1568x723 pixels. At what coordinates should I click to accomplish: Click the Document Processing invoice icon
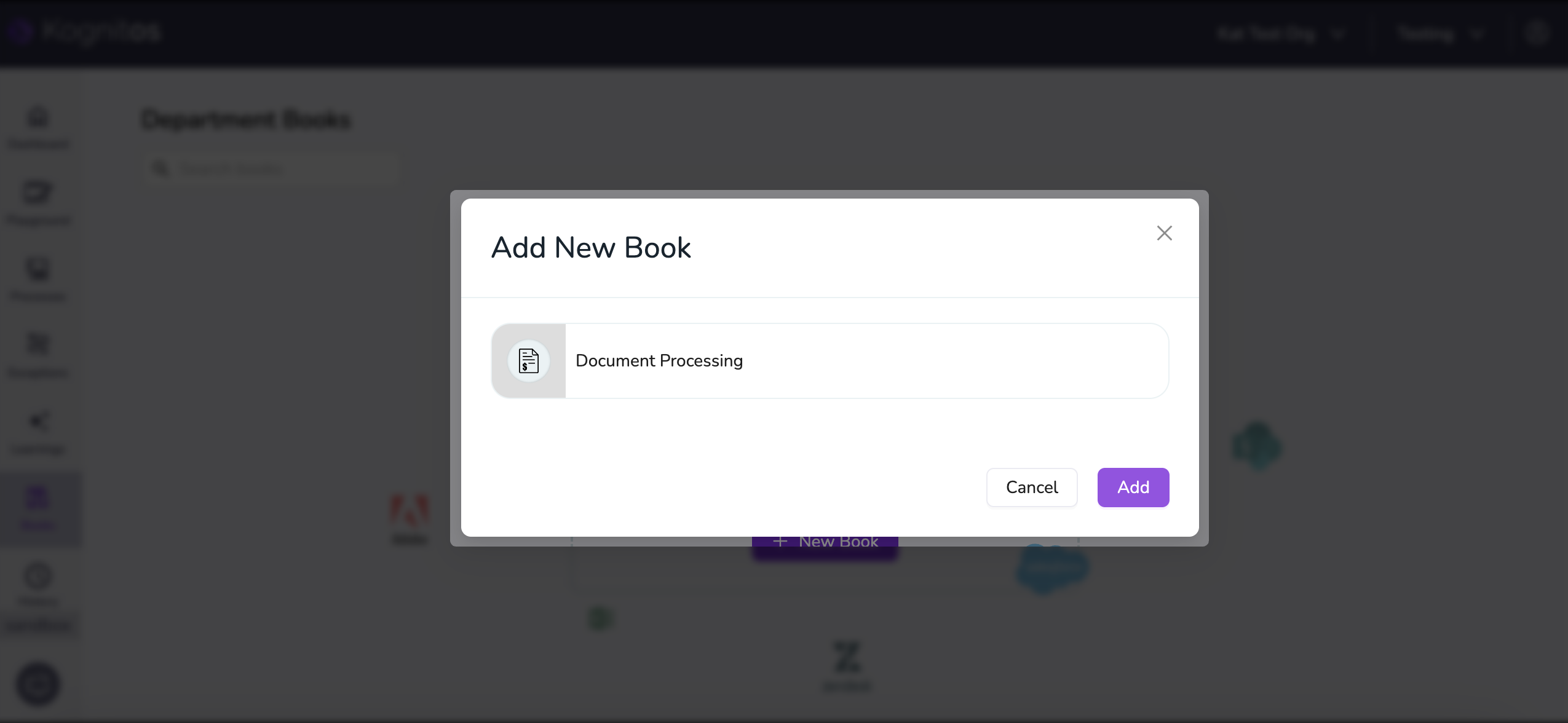(x=528, y=361)
